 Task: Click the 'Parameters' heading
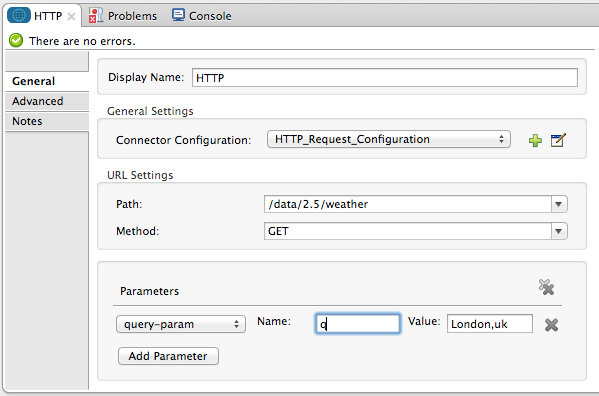point(149,291)
